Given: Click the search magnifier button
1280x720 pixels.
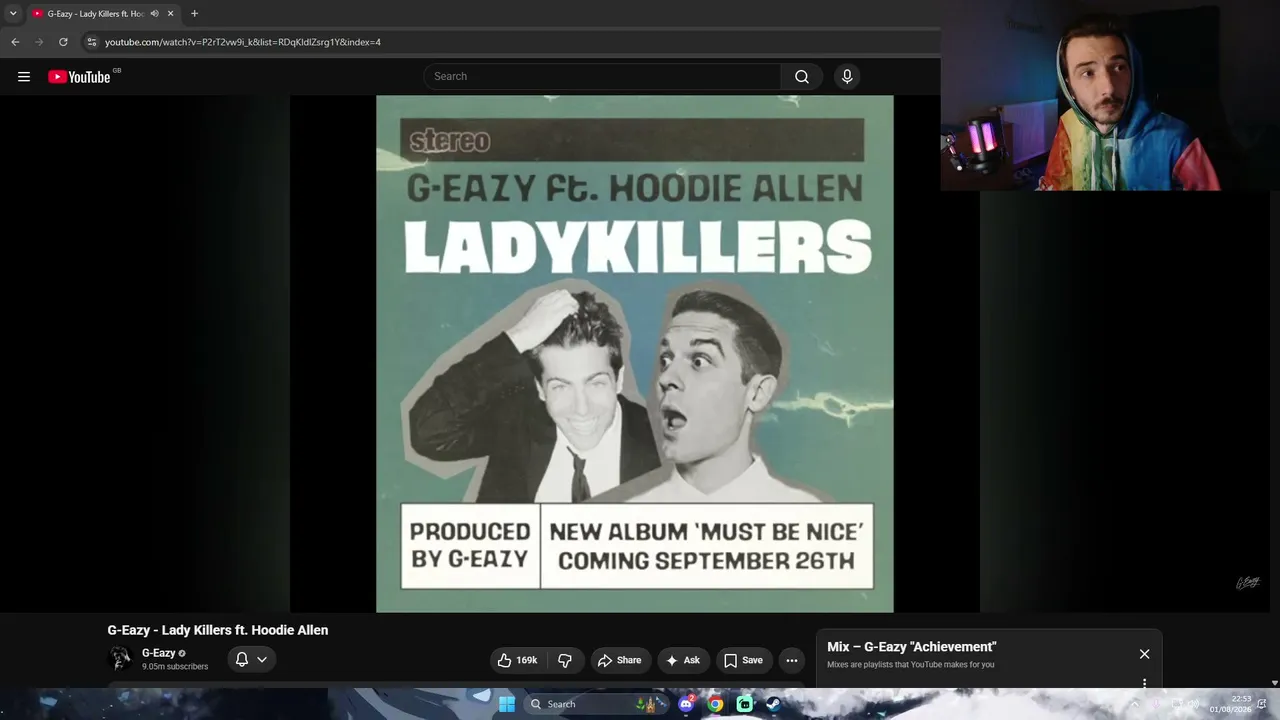Looking at the screenshot, I should pyautogui.click(x=802, y=77).
